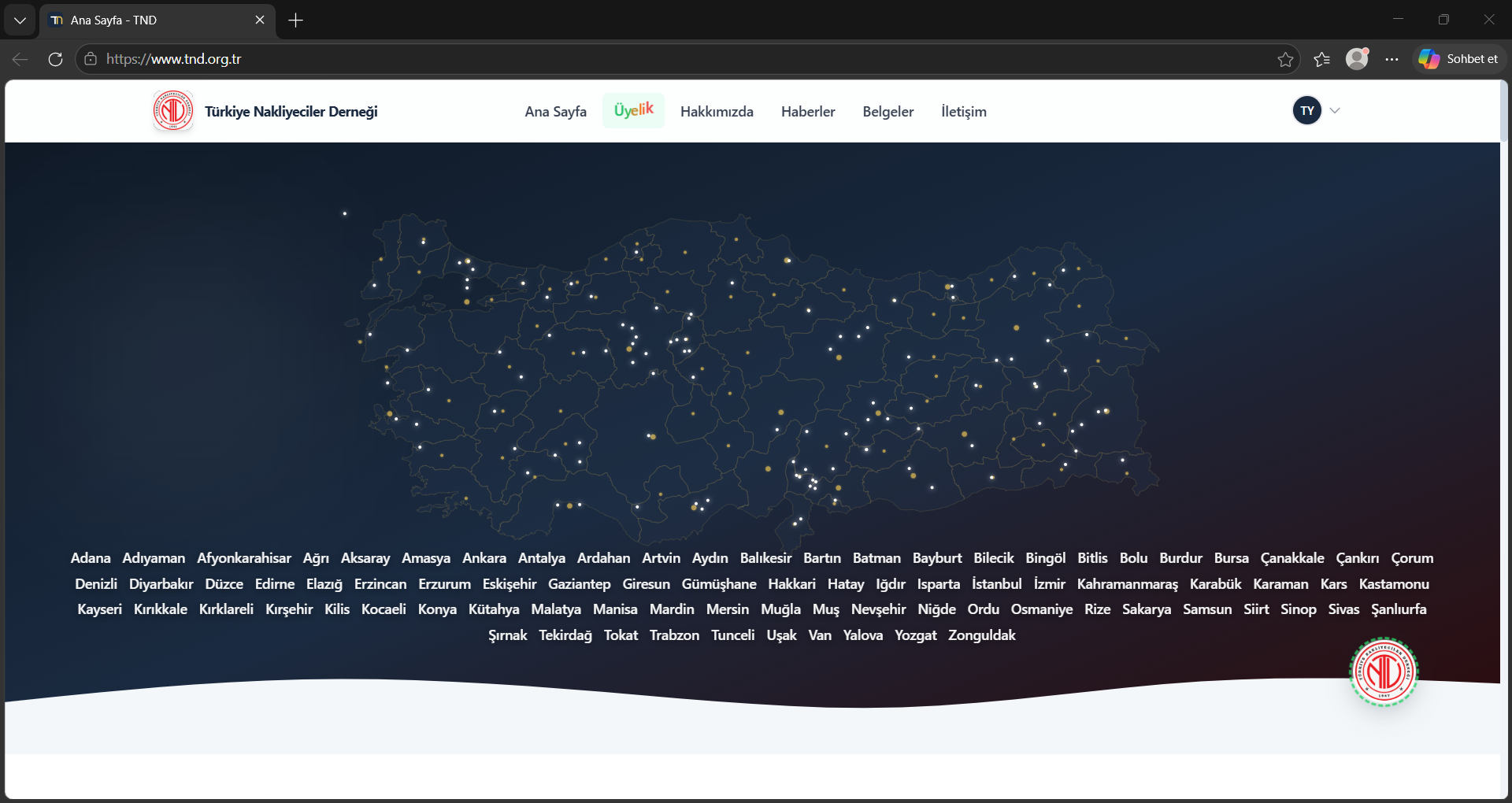
Task: Select the city Ankara
Action: (x=484, y=558)
